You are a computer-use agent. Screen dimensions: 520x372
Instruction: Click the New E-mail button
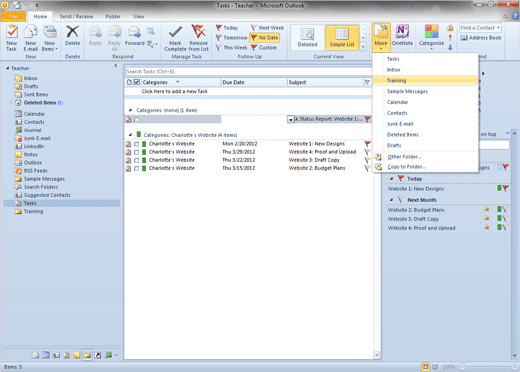click(x=30, y=38)
